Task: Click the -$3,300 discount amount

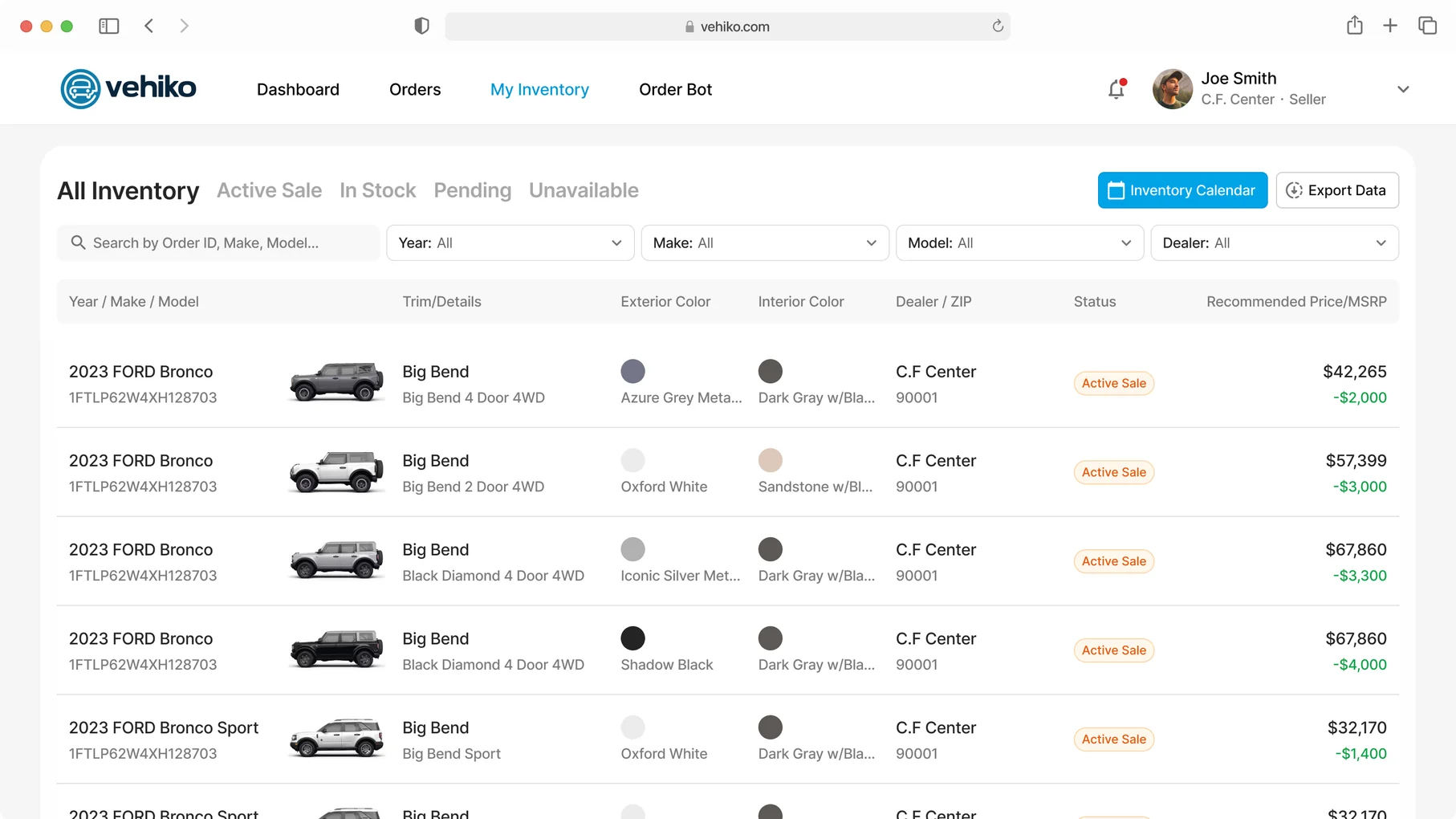Action: pyautogui.click(x=1360, y=576)
